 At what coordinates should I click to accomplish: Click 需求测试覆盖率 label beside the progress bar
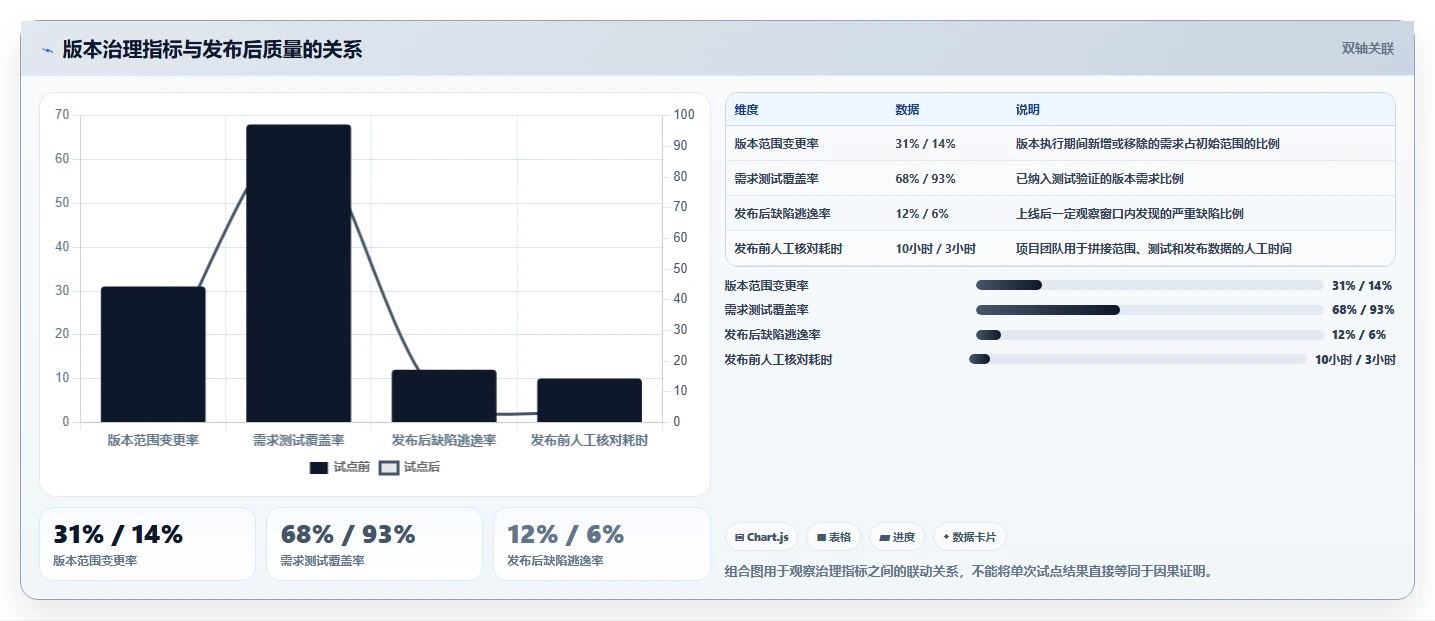[766, 310]
